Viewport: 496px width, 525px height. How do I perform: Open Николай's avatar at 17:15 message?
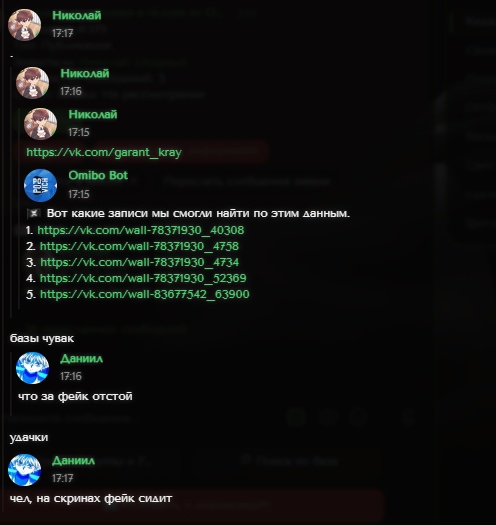coord(41,124)
